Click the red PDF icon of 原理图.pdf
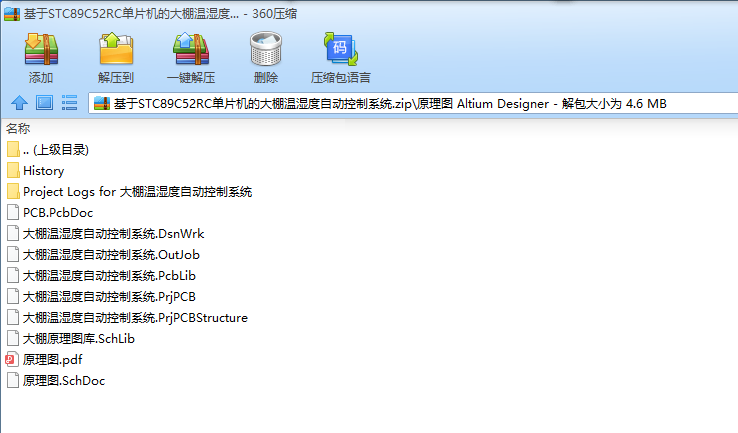This screenshot has height=433, width=738. [12, 360]
